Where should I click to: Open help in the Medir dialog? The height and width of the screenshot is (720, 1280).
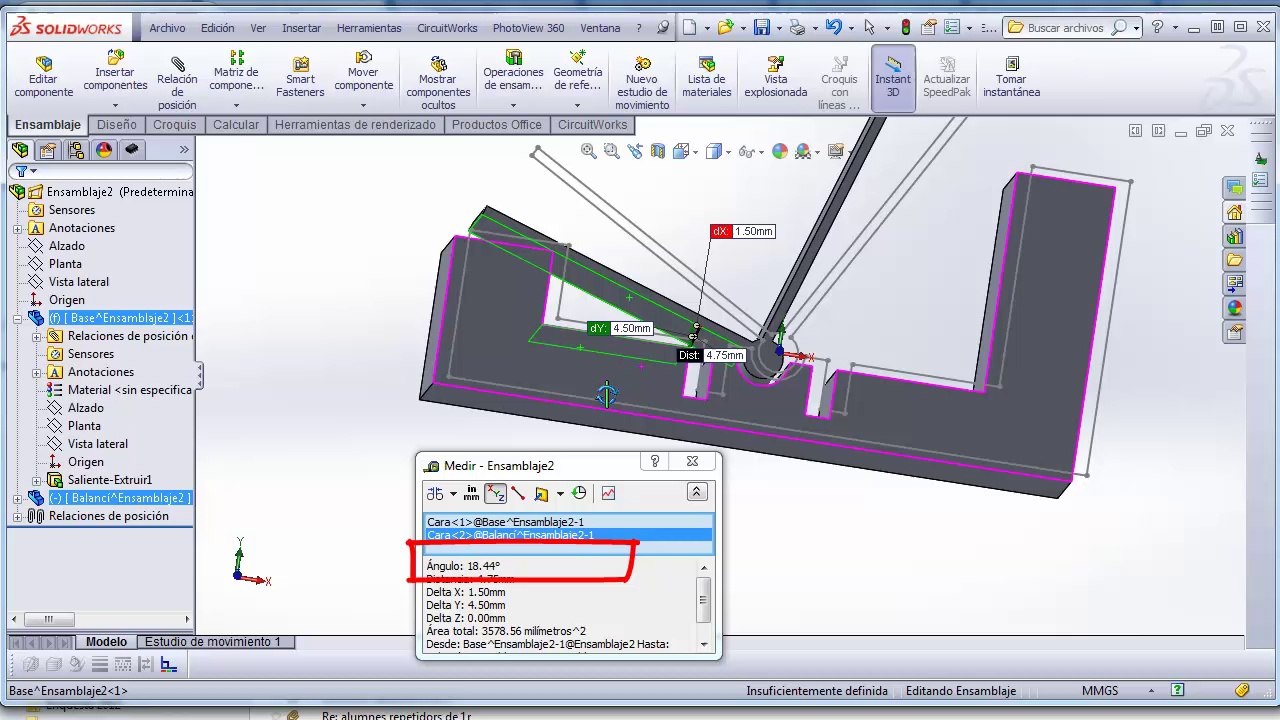point(655,461)
